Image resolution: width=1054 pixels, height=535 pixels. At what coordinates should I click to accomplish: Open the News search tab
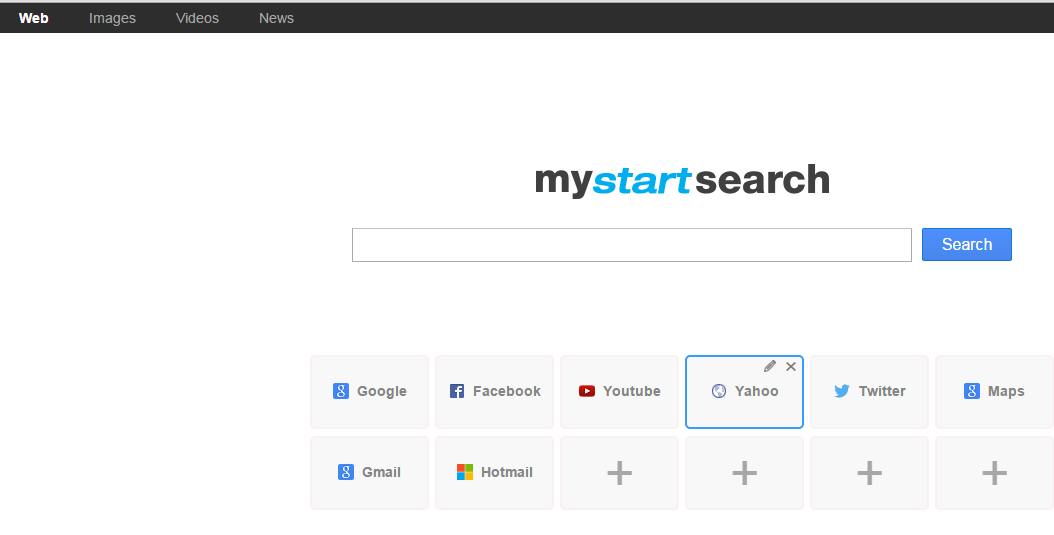[x=276, y=18]
